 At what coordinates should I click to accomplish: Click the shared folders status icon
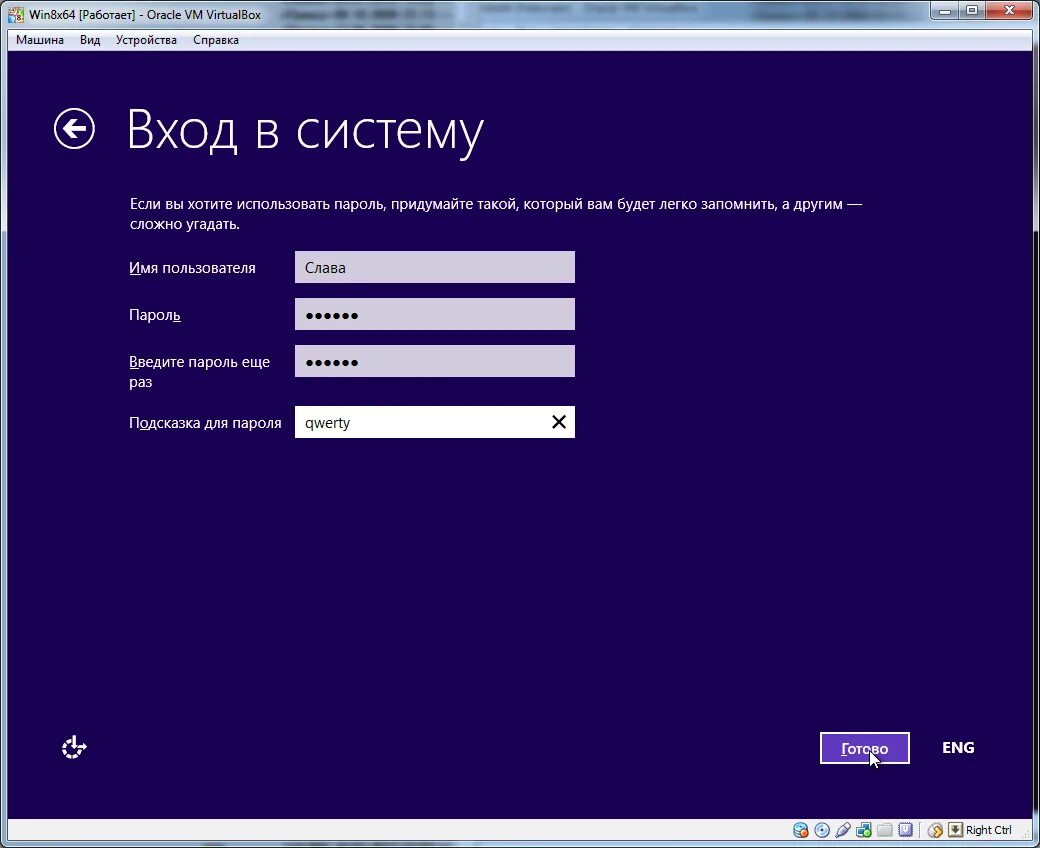885,829
